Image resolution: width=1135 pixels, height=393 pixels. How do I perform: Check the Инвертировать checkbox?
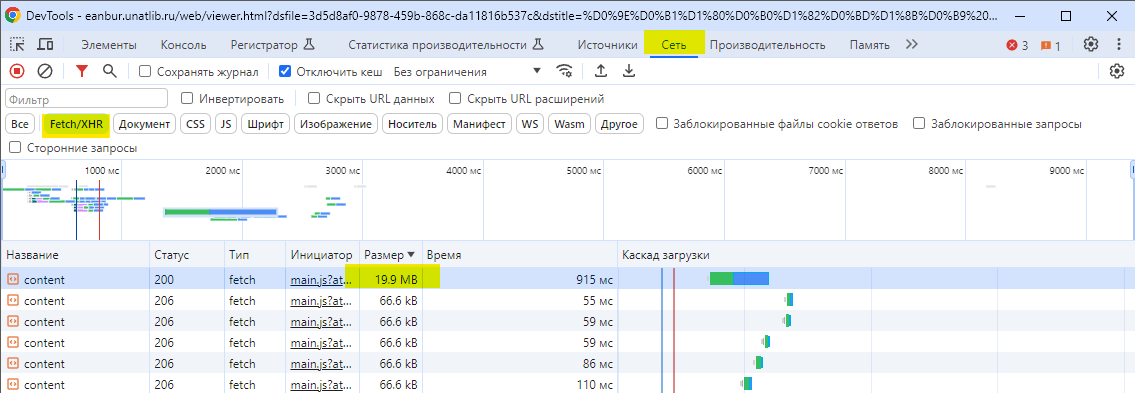[x=187, y=98]
